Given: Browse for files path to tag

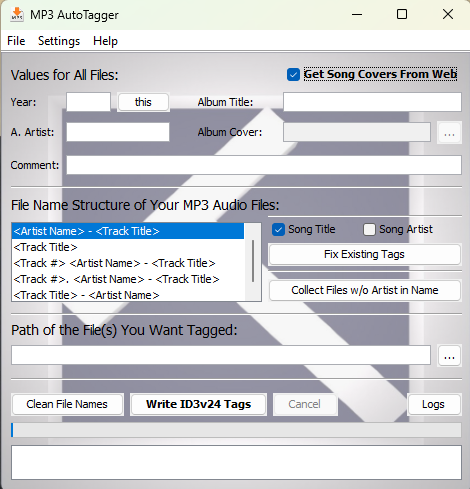Looking at the screenshot, I should tap(449, 356).
